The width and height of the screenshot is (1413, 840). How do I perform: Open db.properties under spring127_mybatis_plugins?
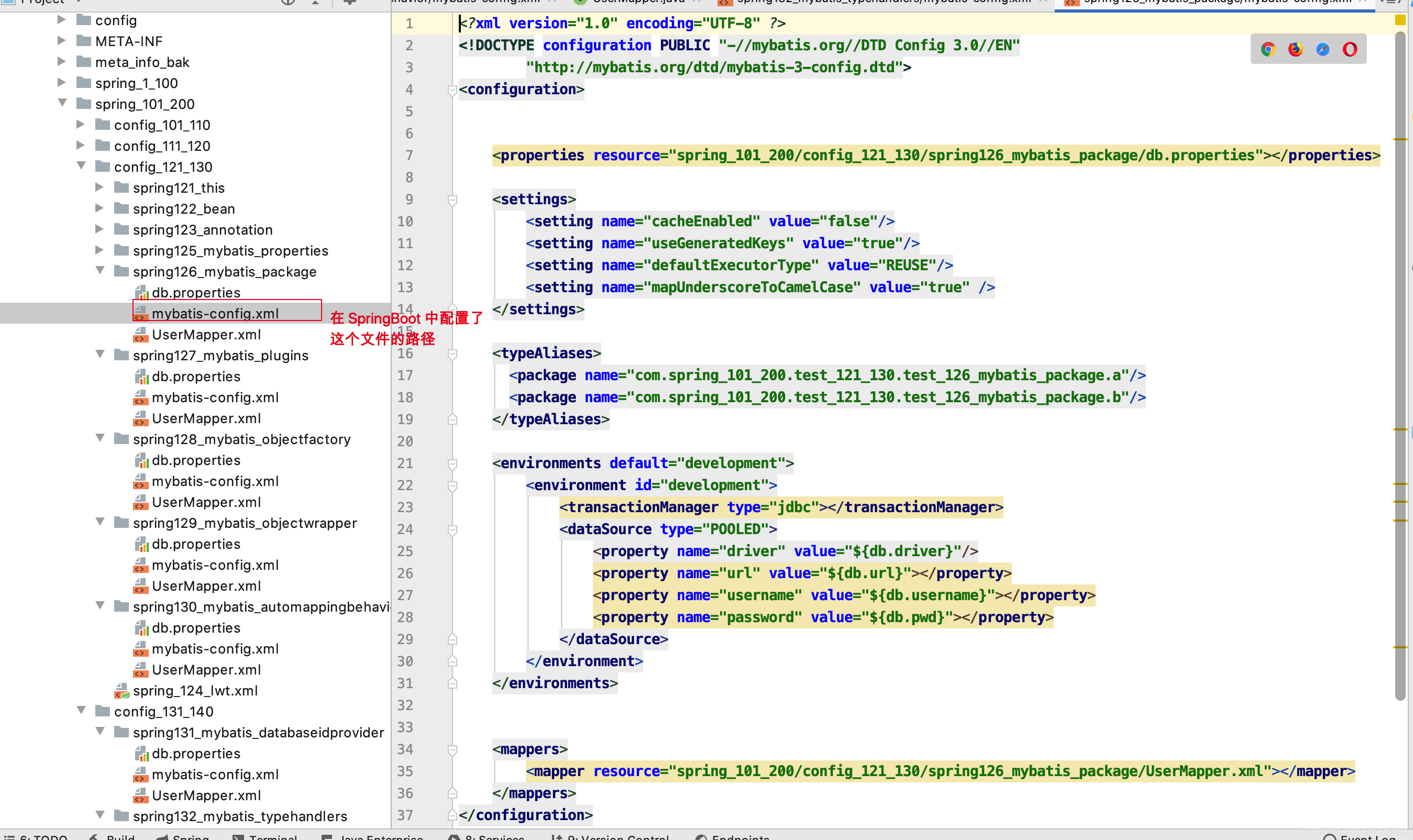(x=196, y=377)
